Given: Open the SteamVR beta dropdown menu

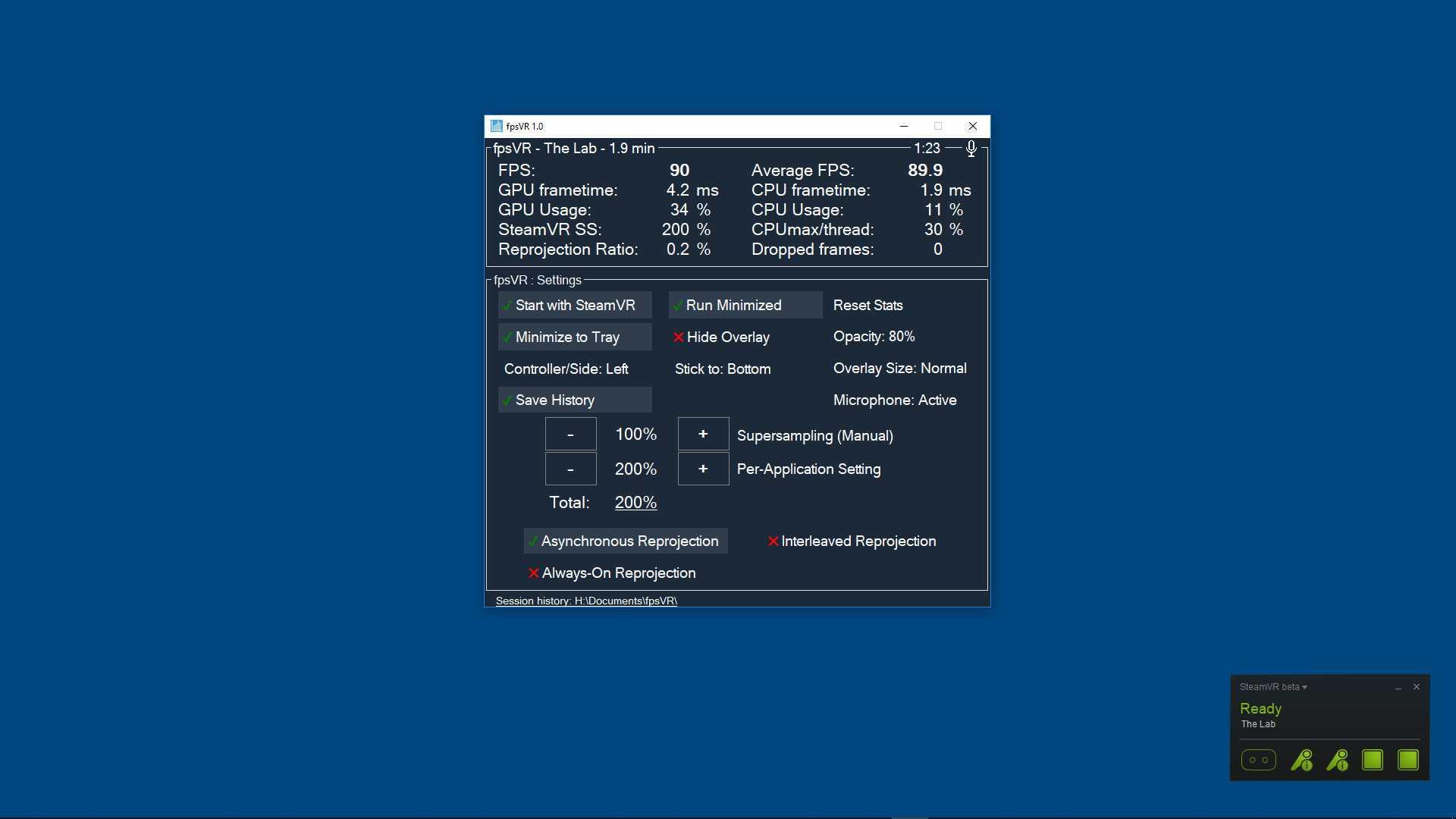Looking at the screenshot, I should click(x=1273, y=687).
